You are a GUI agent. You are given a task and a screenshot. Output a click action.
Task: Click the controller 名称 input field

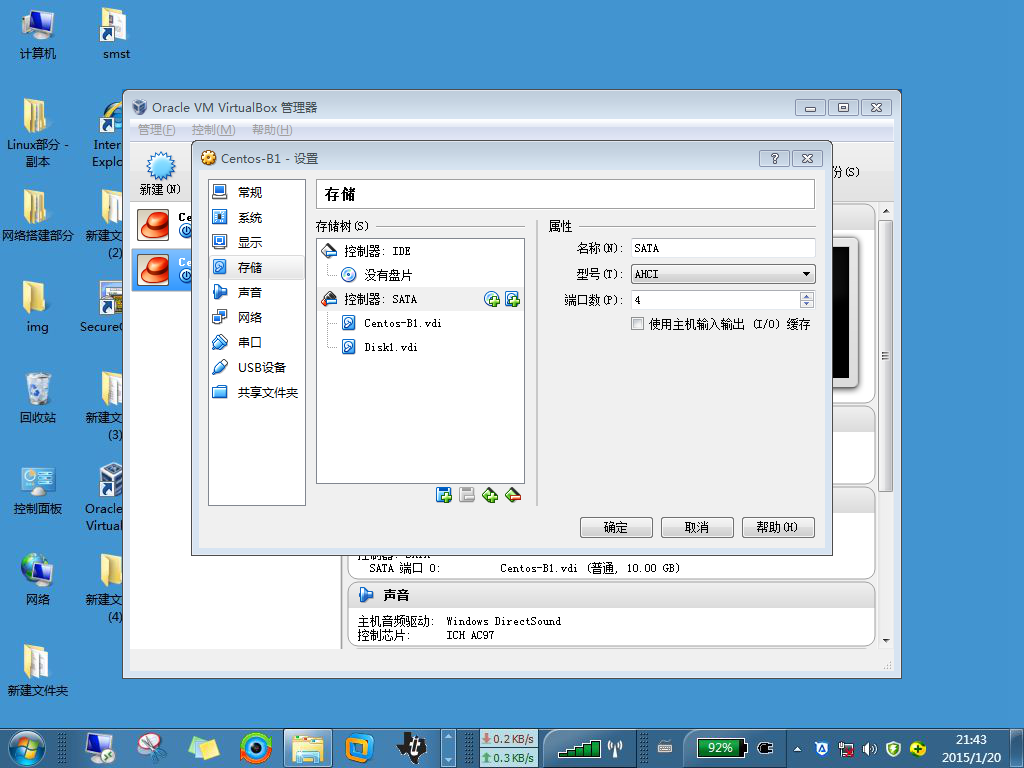click(x=723, y=248)
